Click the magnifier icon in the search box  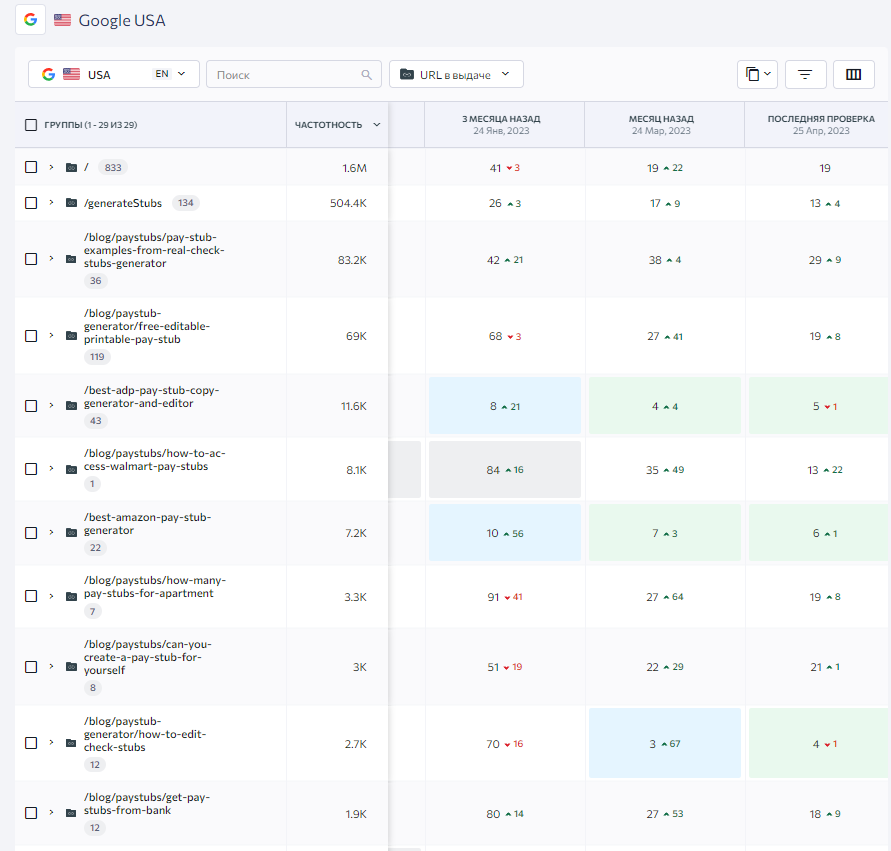367,75
